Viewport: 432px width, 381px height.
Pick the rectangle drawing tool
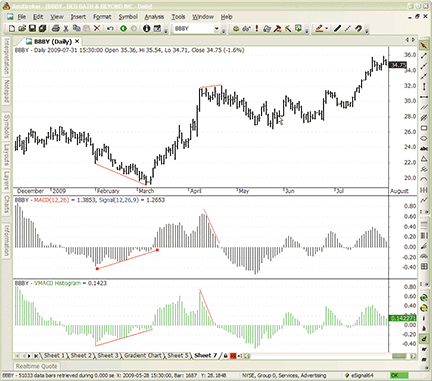point(424,128)
